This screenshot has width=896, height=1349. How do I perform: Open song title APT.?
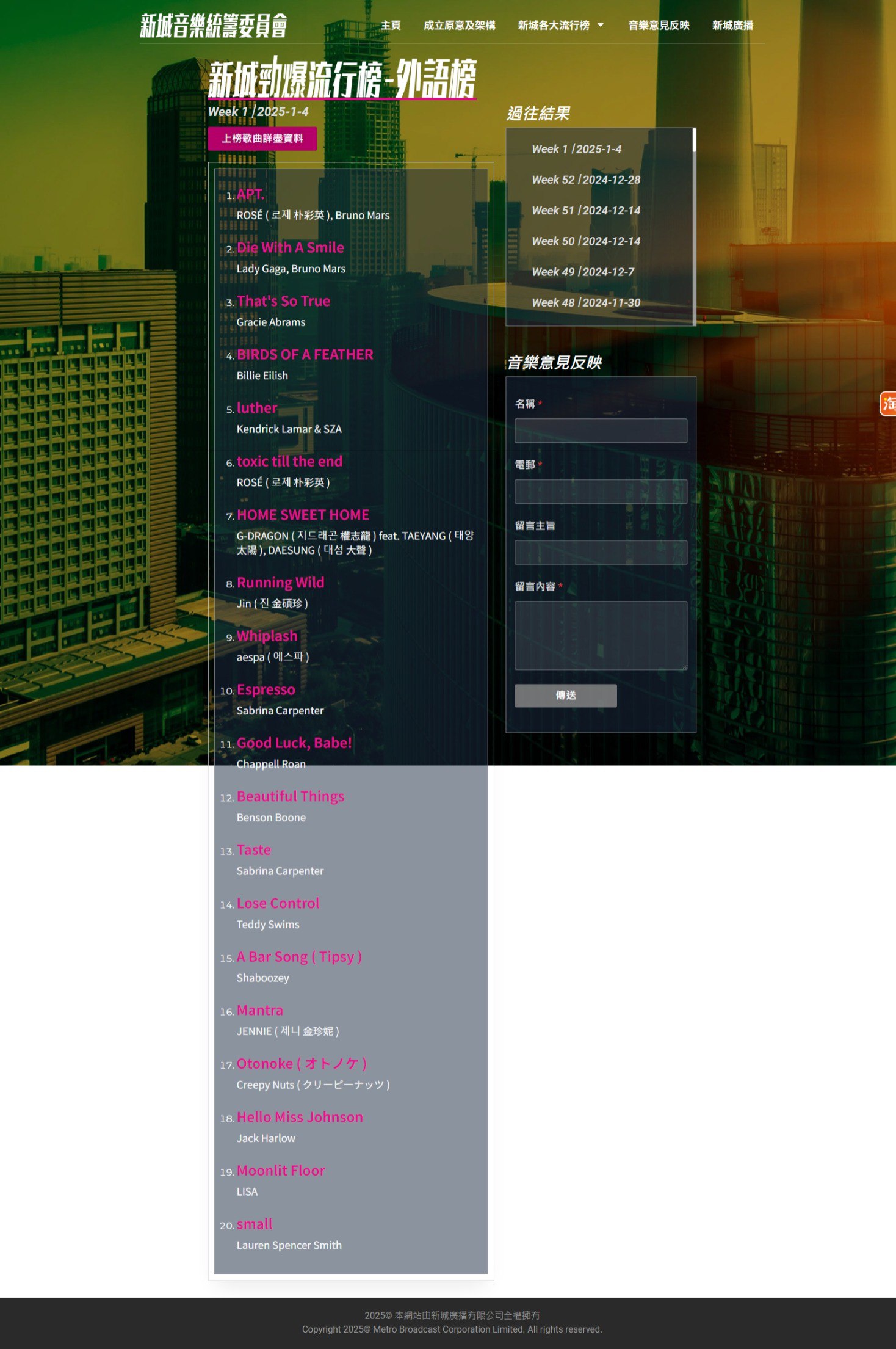(250, 194)
